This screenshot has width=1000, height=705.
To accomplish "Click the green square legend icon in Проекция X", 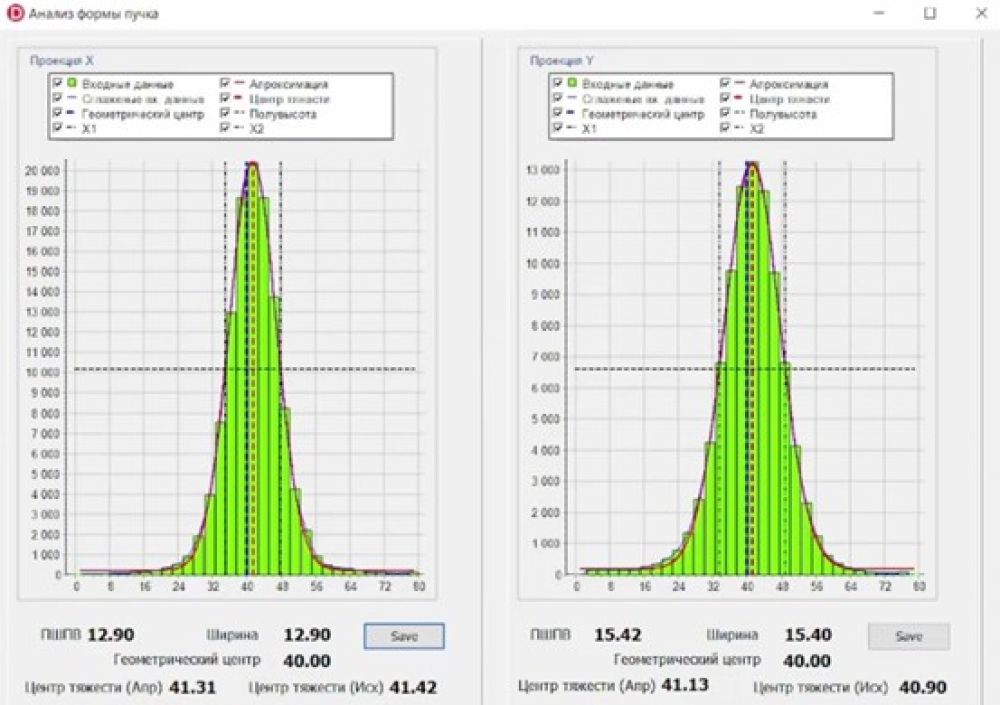I will pos(73,84).
